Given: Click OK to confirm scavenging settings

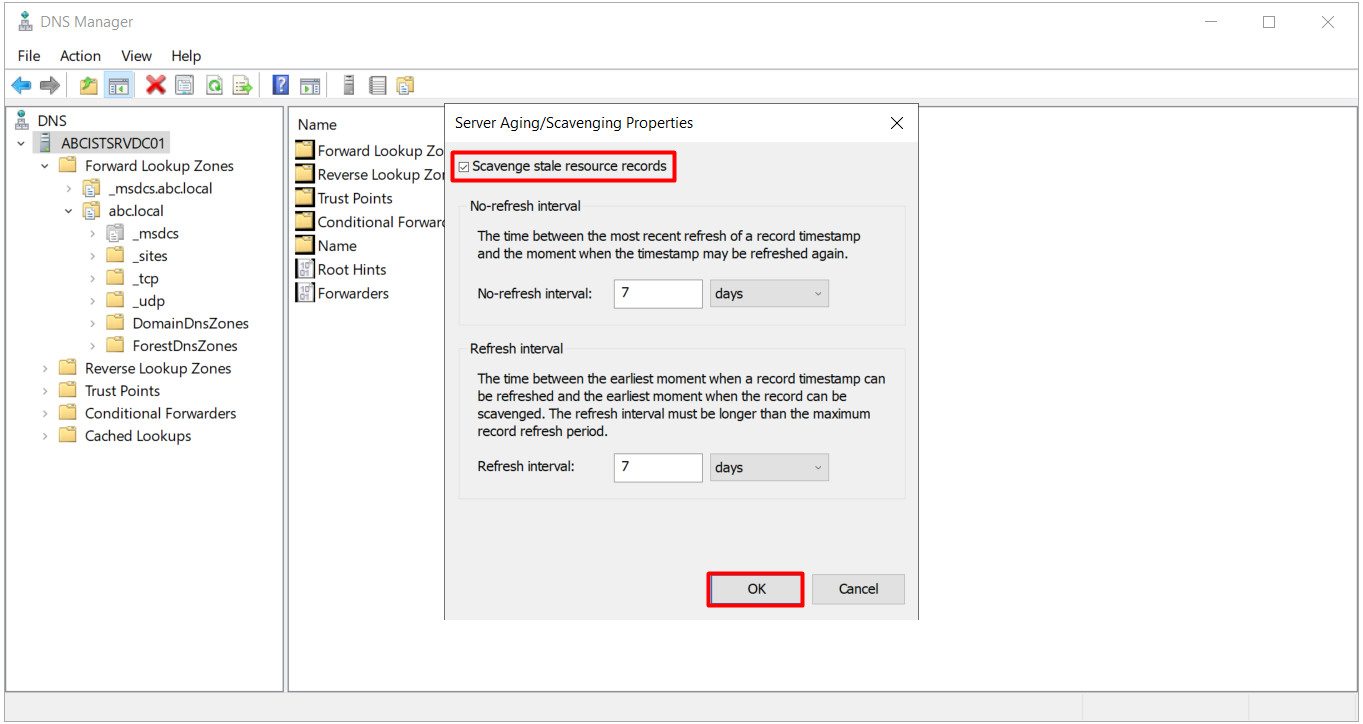Looking at the screenshot, I should coord(756,589).
